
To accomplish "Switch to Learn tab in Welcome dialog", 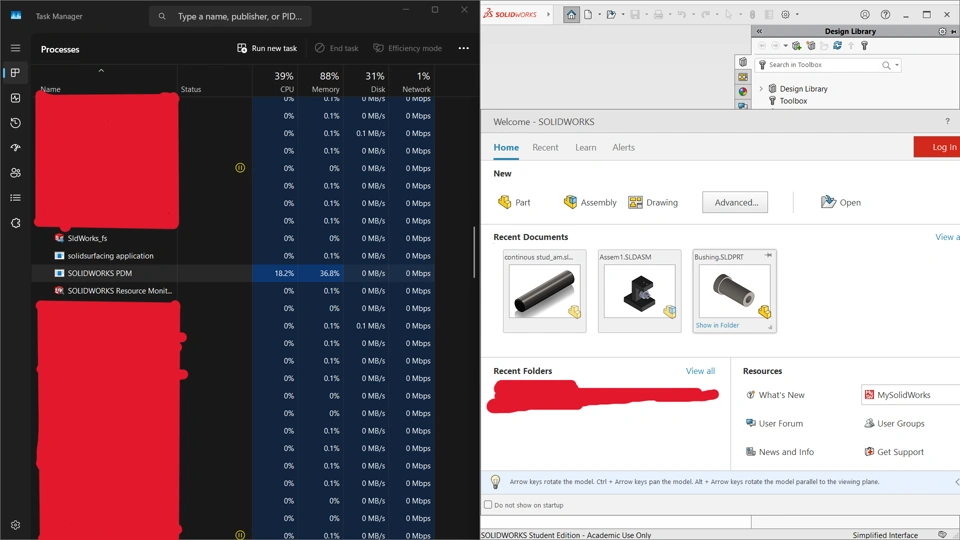I will (x=585, y=148).
